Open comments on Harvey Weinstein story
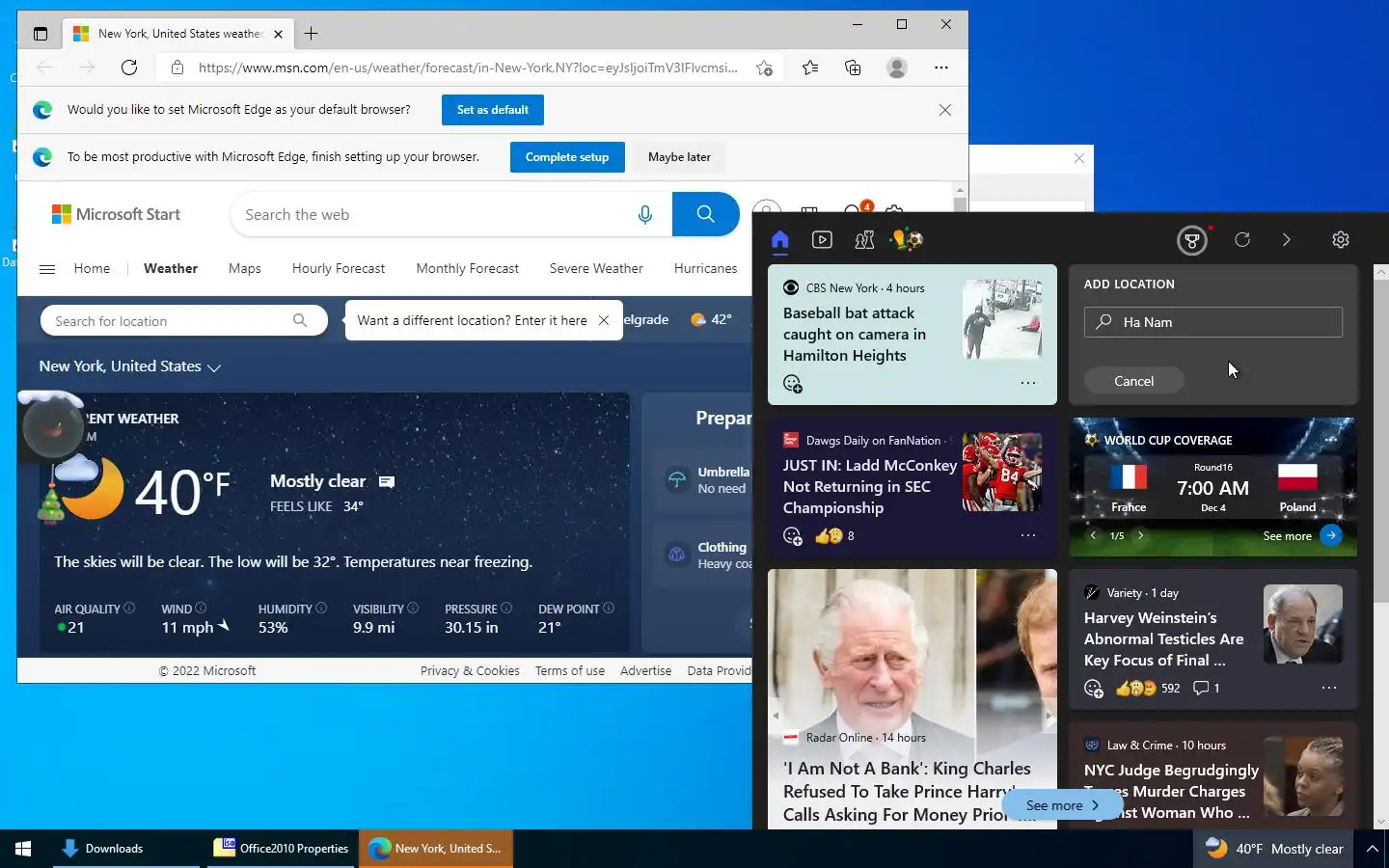The image size is (1389, 868). tap(1207, 688)
